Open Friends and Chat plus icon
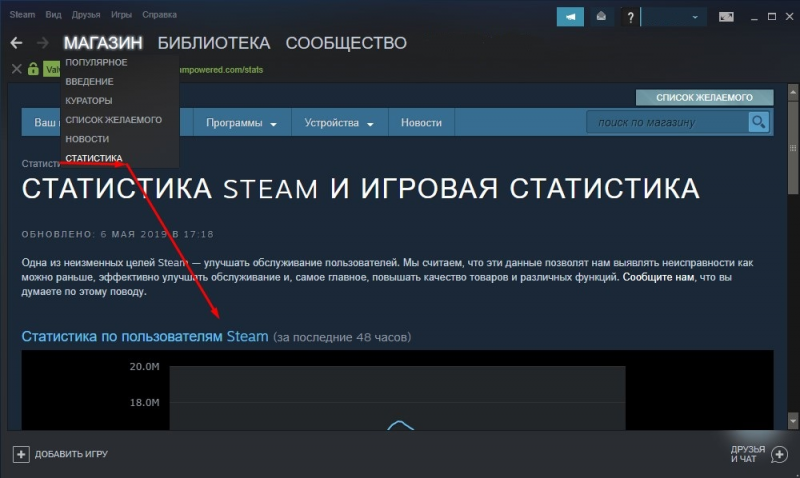The image size is (800, 478). click(779, 454)
